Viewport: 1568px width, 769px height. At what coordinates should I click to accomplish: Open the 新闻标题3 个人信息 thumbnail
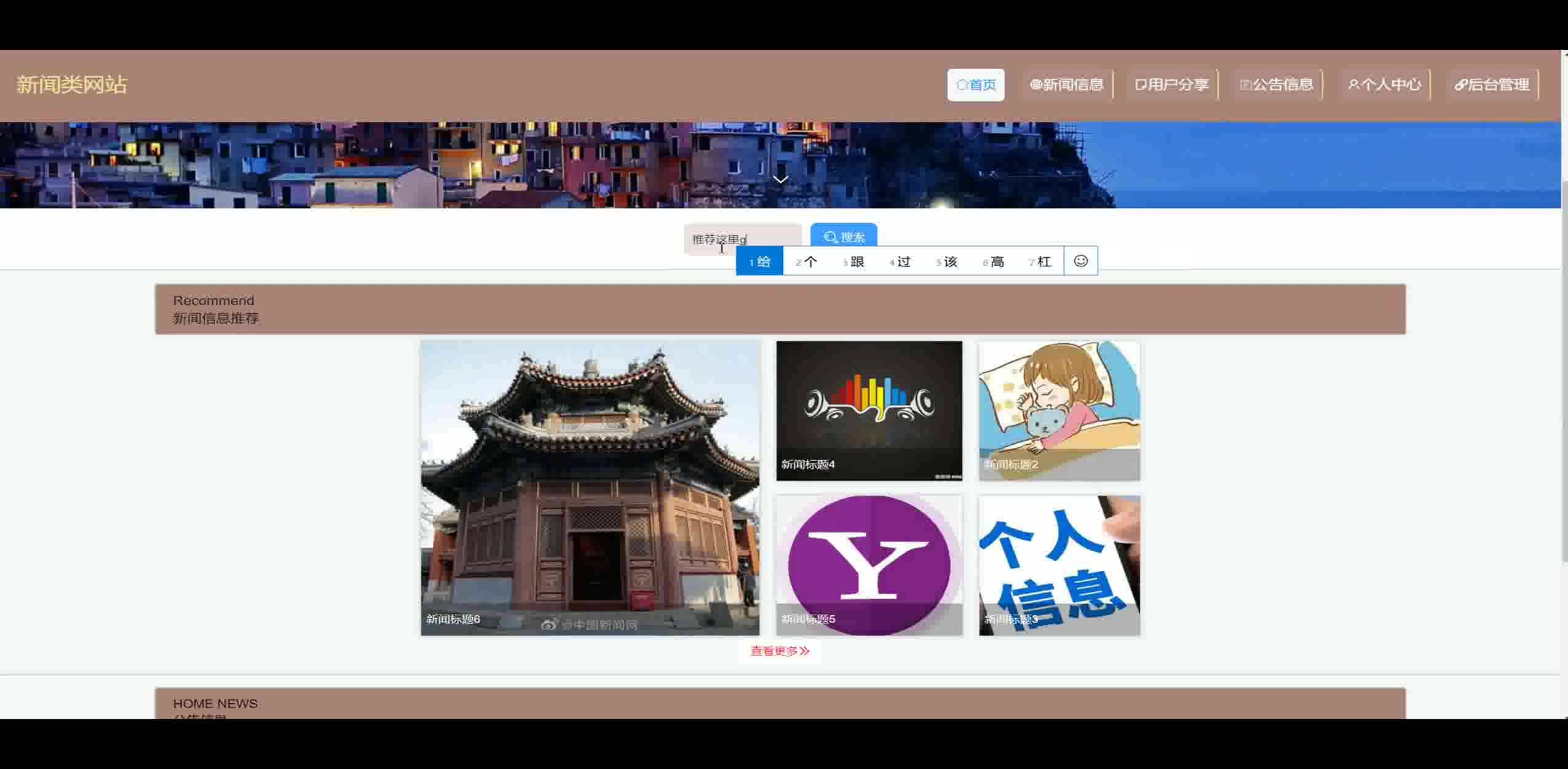[x=1059, y=565]
